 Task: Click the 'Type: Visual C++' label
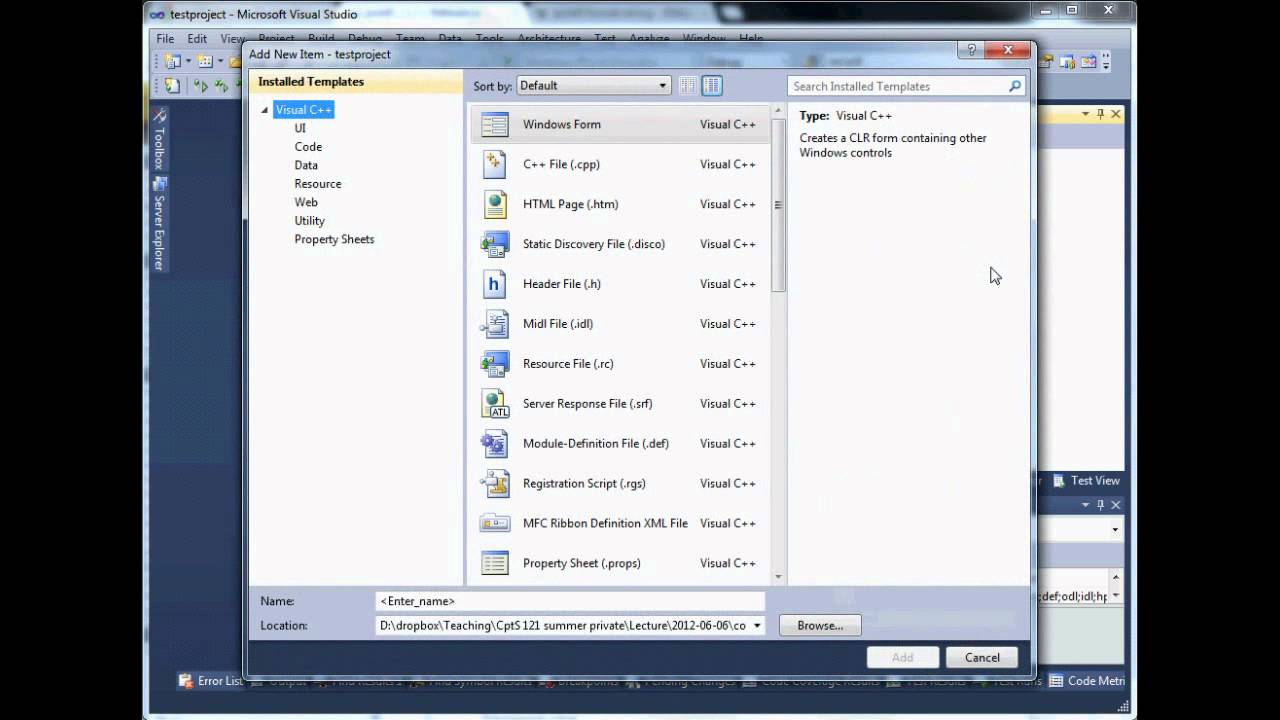845,116
